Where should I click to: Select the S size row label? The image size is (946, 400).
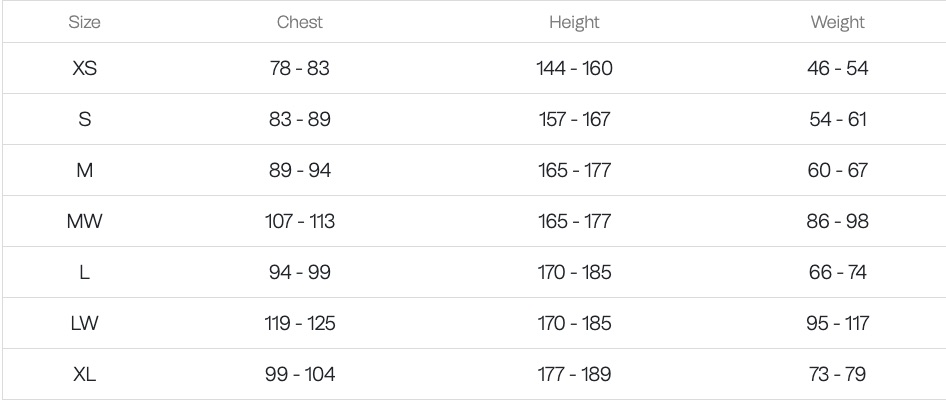[84, 119]
